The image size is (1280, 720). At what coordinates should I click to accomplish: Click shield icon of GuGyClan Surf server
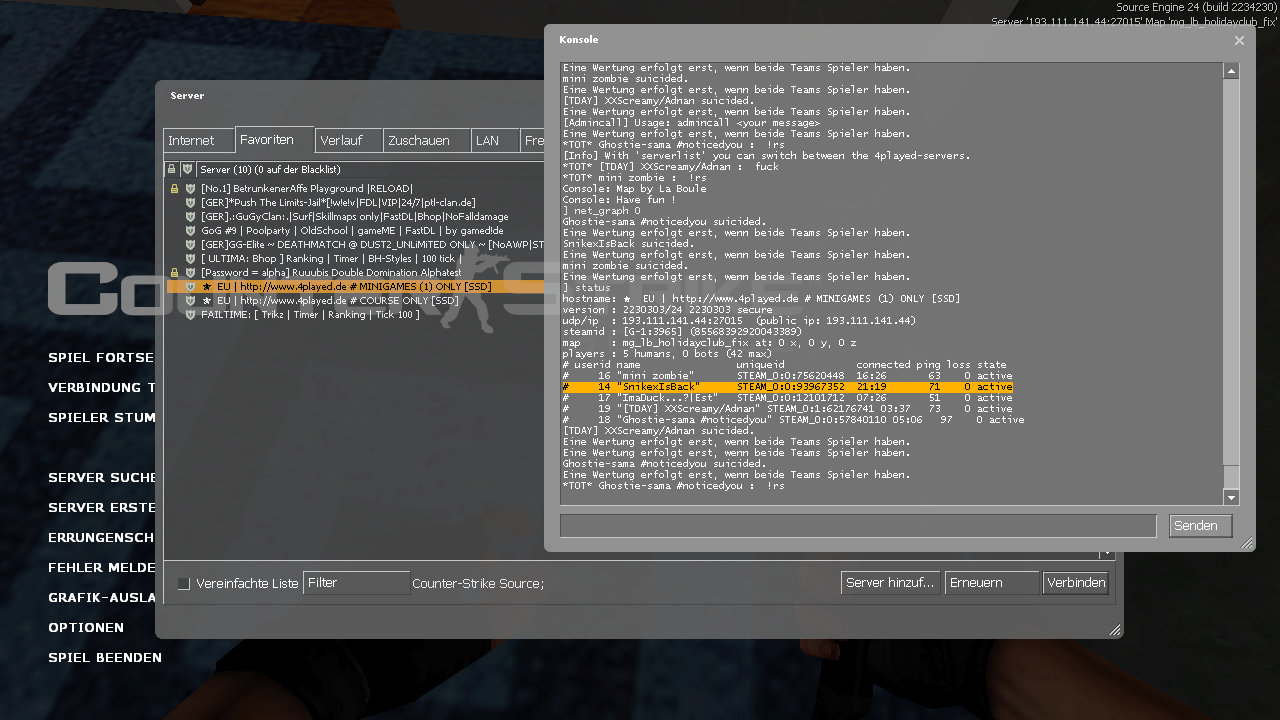190,216
